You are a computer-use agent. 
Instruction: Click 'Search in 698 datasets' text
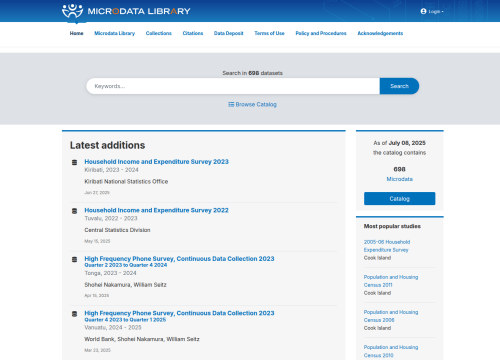253,73
